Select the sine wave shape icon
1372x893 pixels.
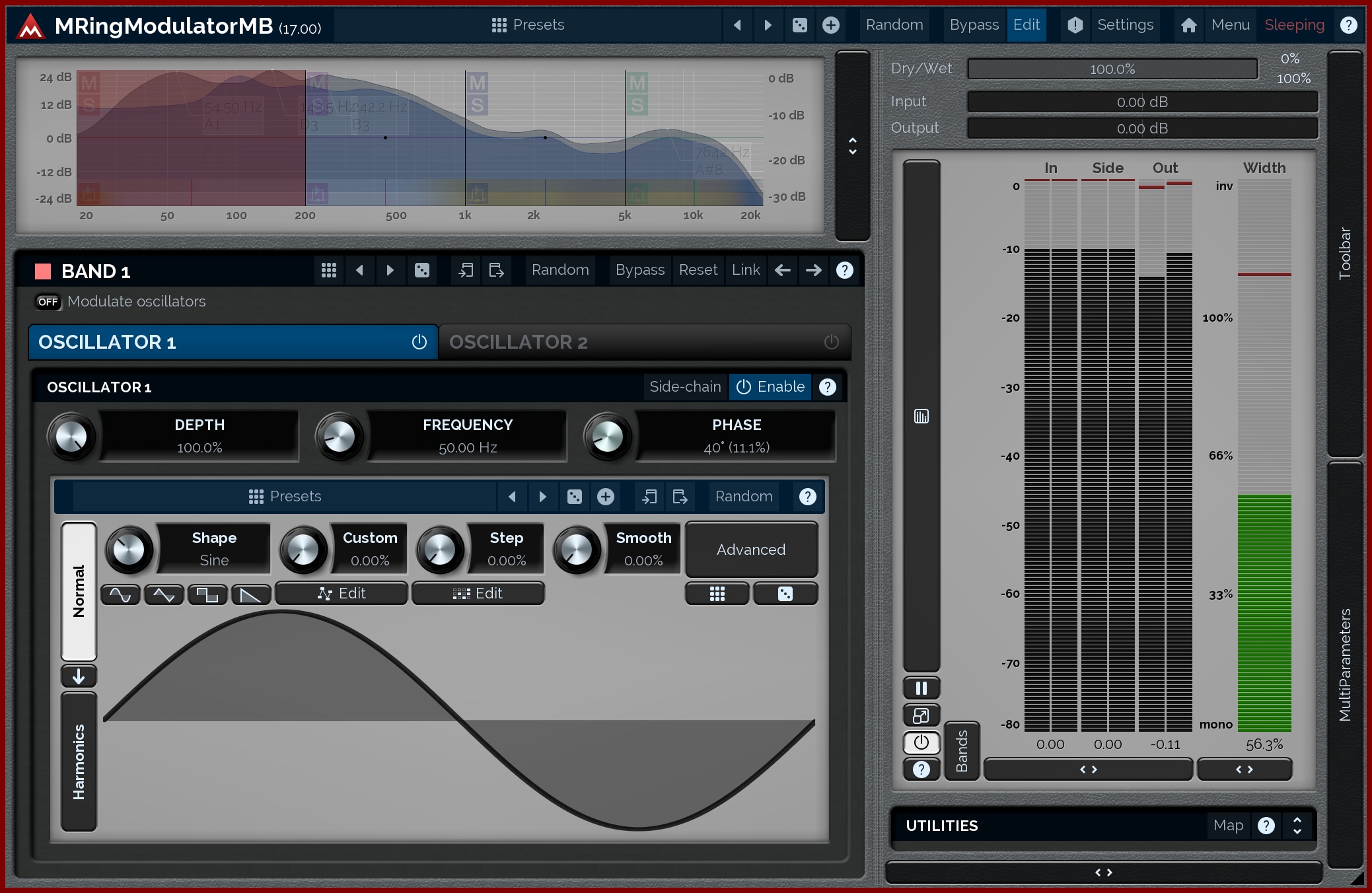click(120, 594)
